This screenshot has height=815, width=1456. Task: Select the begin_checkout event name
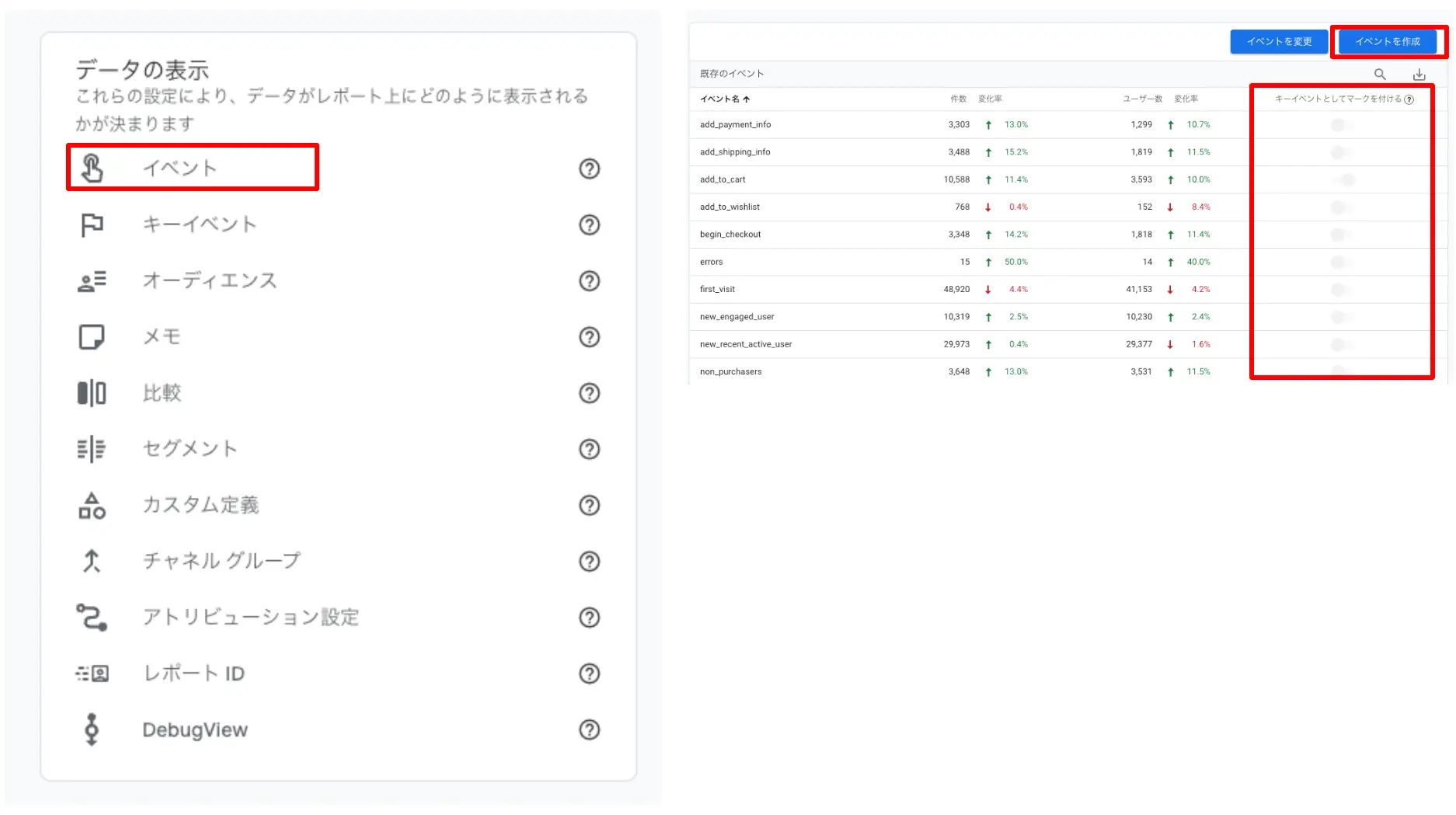click(x=730, y=235)
